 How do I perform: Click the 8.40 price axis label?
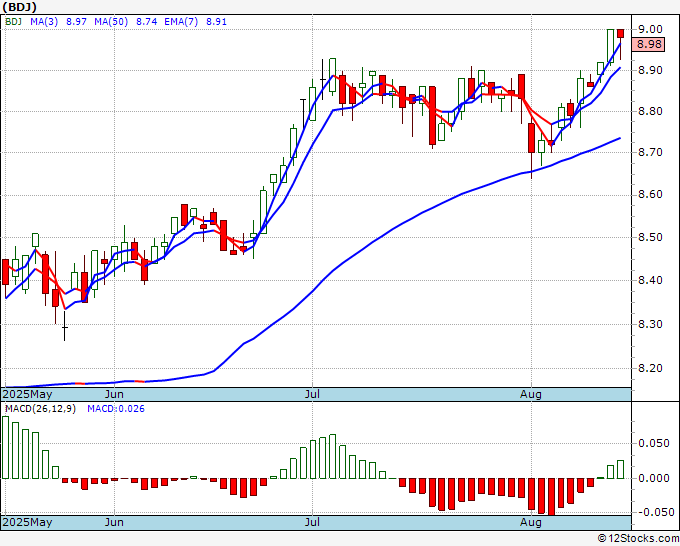pyautogui.click(x=650, y=280)
